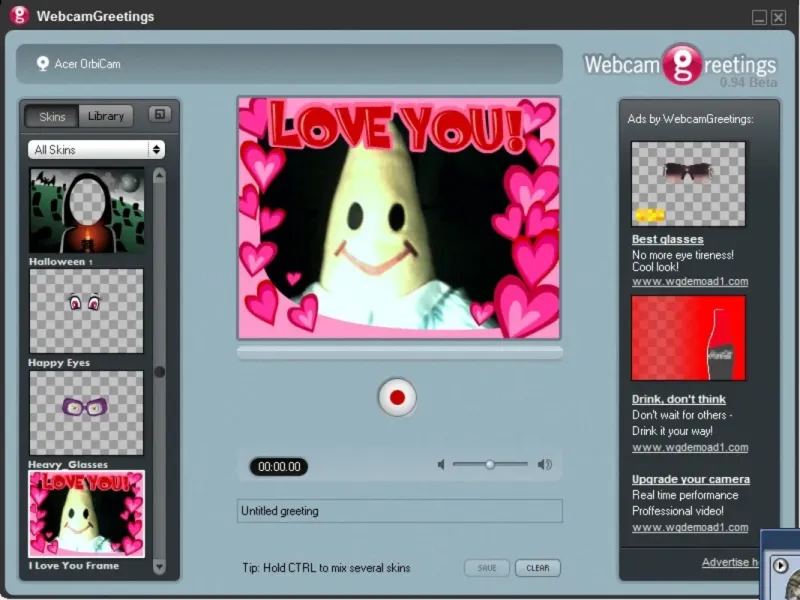The image size is (800, 600).
Task: Click the webcam icon beside Acer OrbiCam
Action: pyautogui.click(x=43, y=64)
